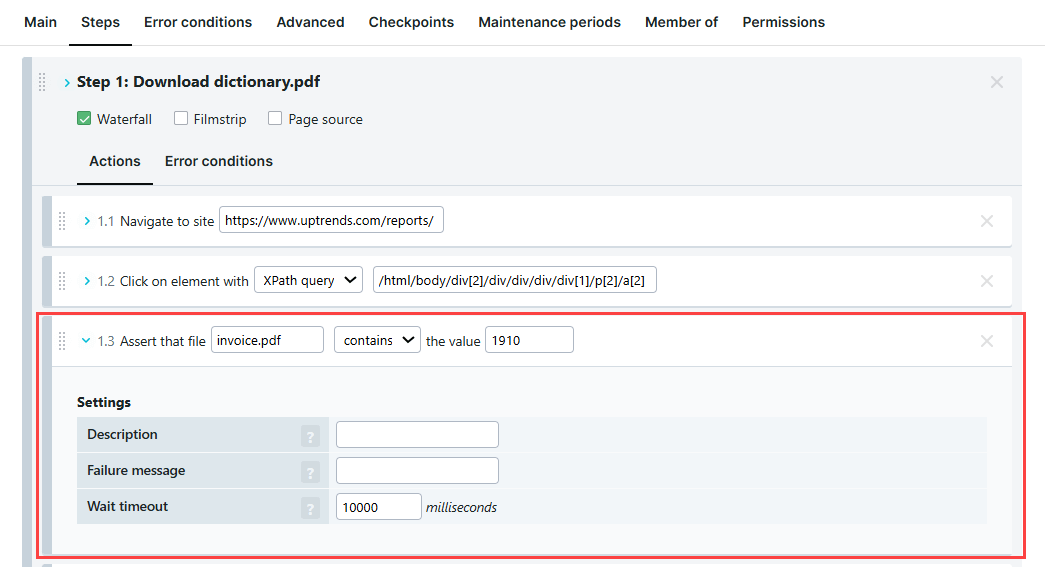
Task: Open the XPath query dropdown
Action: pos(309,280)
